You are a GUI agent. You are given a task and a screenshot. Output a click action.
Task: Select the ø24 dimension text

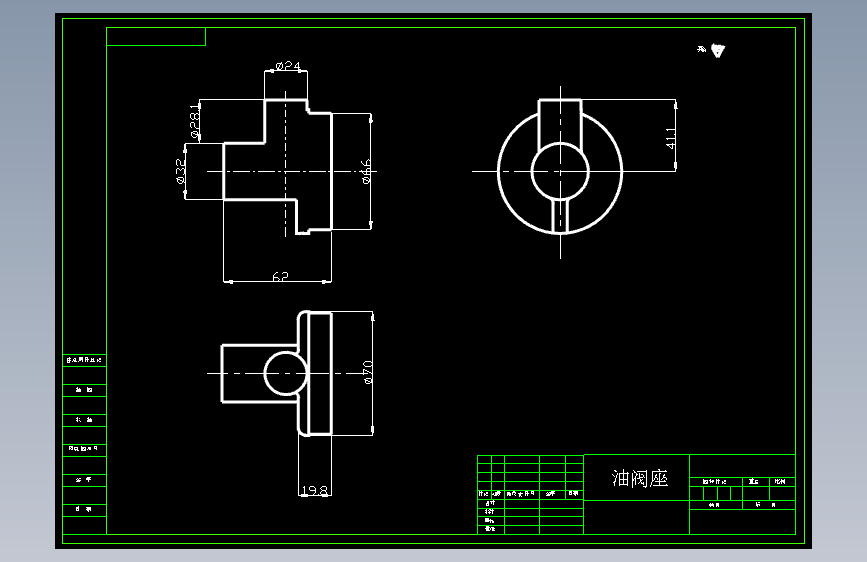click(288, 66)
